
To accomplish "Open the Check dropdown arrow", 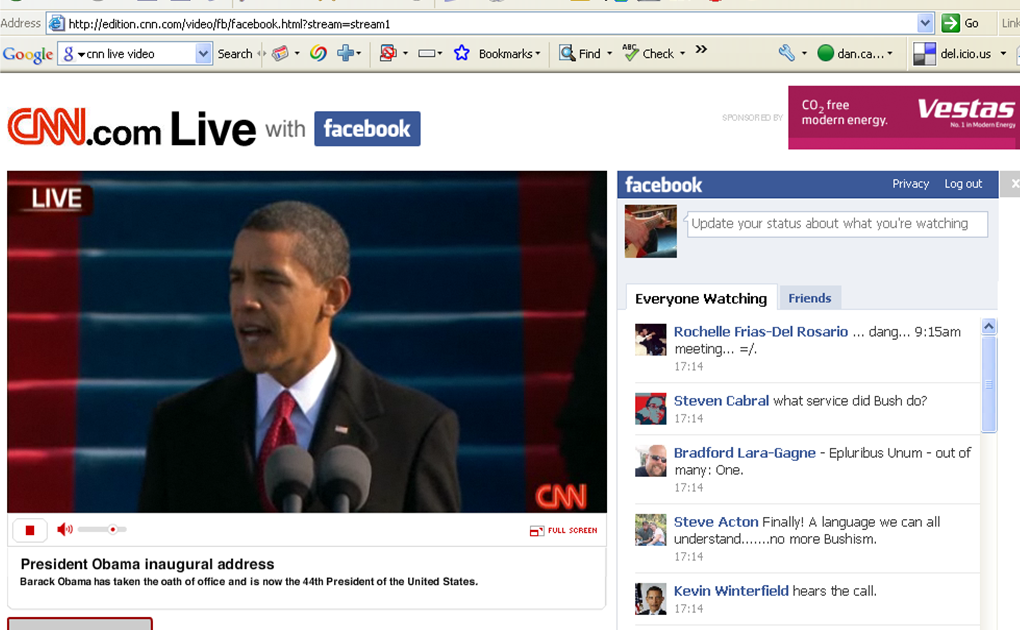I will click(x=682, y=53).
